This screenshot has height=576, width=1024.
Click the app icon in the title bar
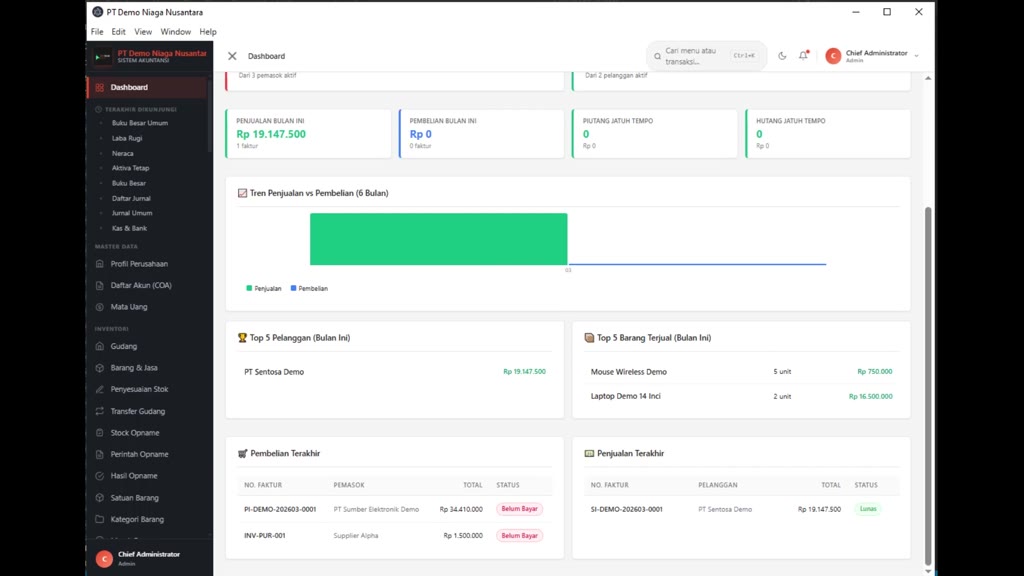tap(97, 12)
